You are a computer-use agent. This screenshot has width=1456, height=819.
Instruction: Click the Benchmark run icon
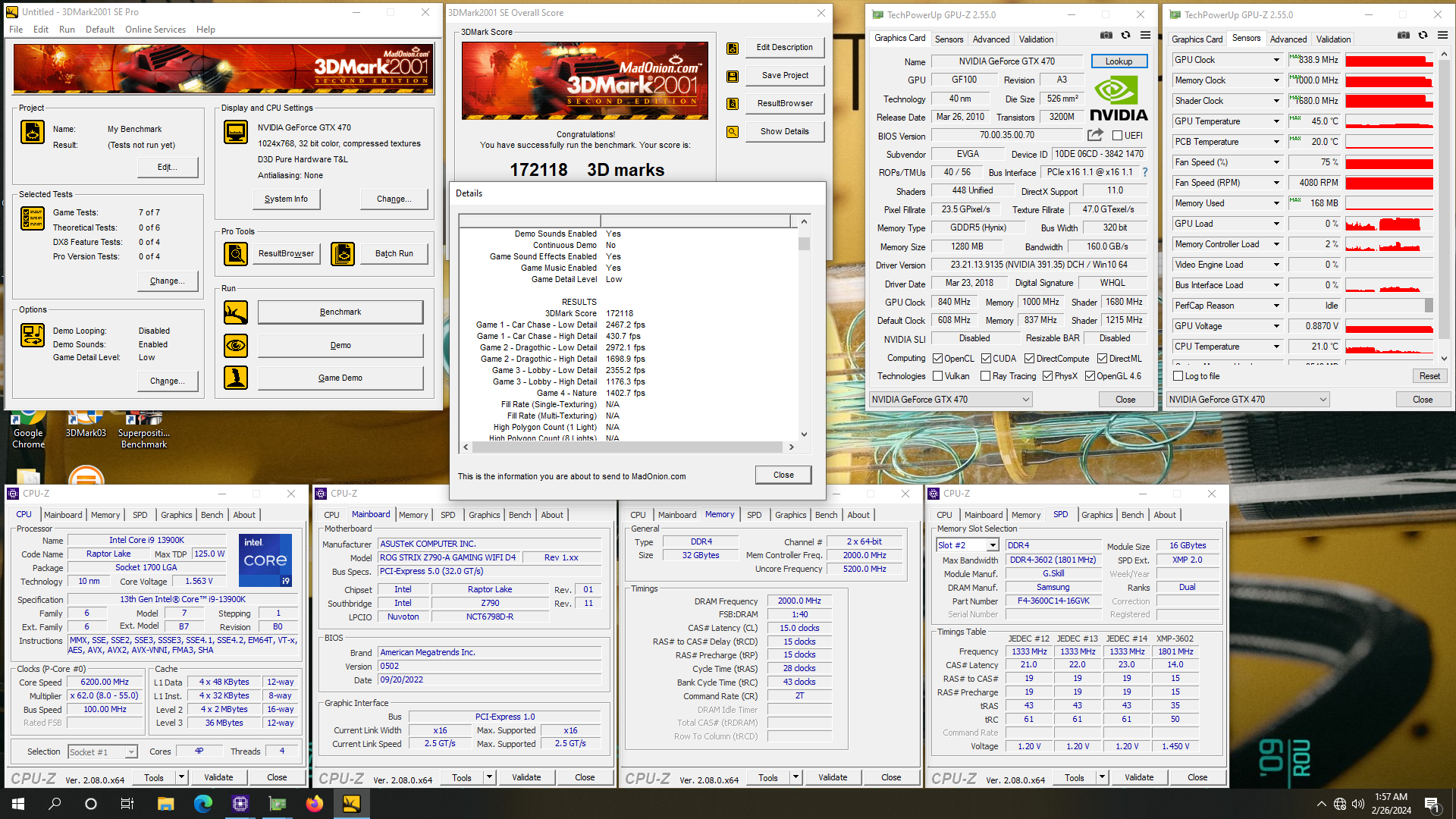tap(236, 312)
